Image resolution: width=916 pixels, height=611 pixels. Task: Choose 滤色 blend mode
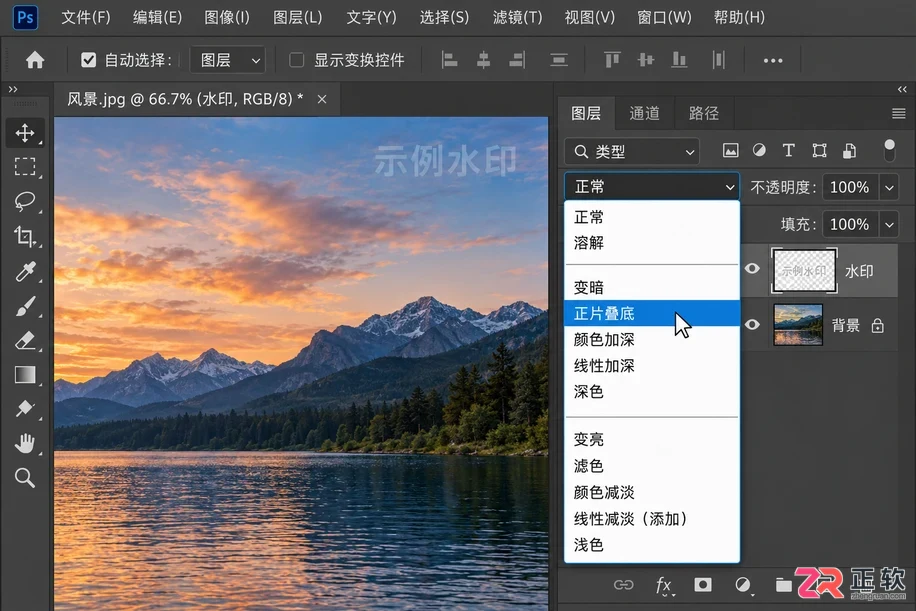(x=652, y=466)
